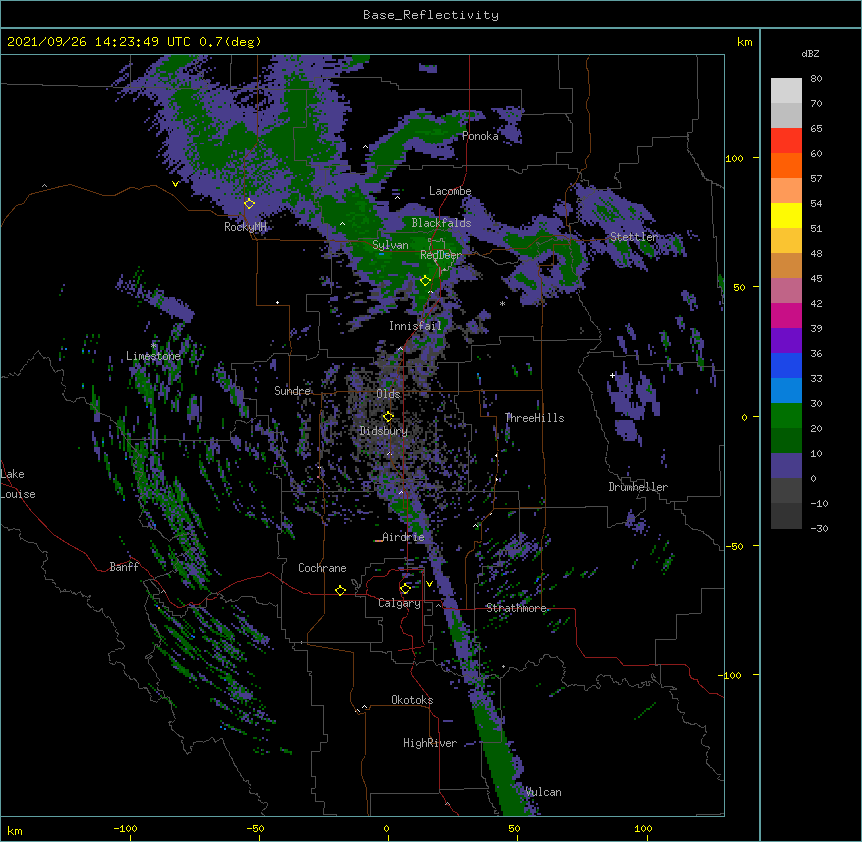This screenshot has height=842, width=862.
Task: Click the Stettler city label
Action: pos(633,237)
